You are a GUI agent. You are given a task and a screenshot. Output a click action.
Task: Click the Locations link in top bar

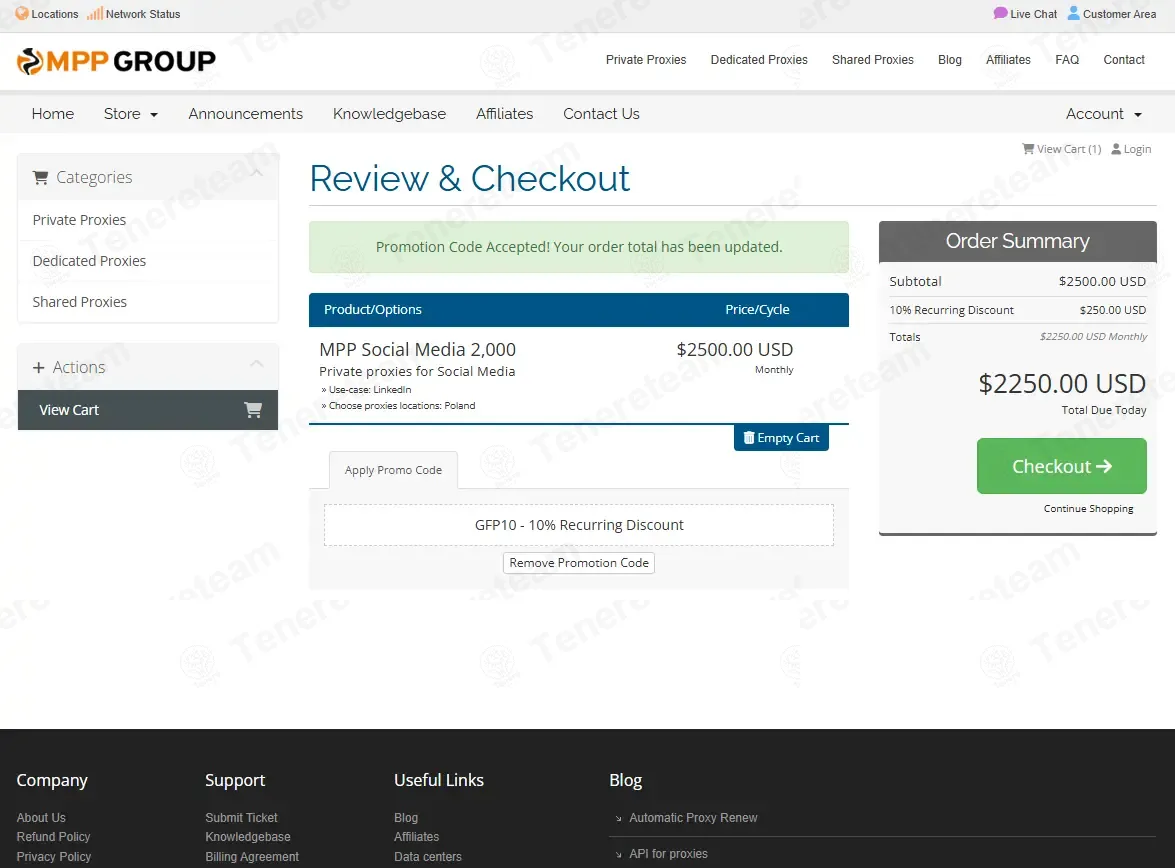[x=47, y=13]
